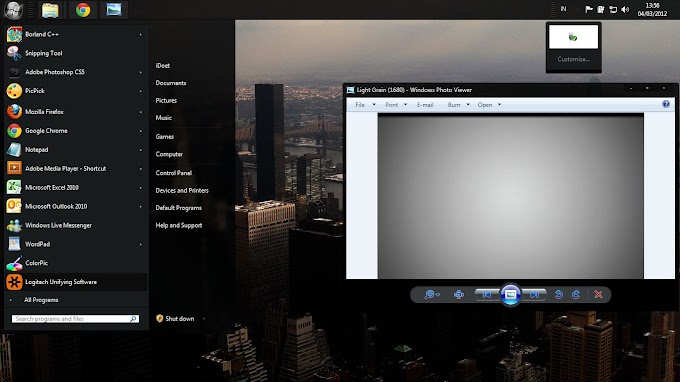The height and width of the screenshot is (382, 680).
Task: Launch Google Chrome from the taskbar
Action: 83,10
